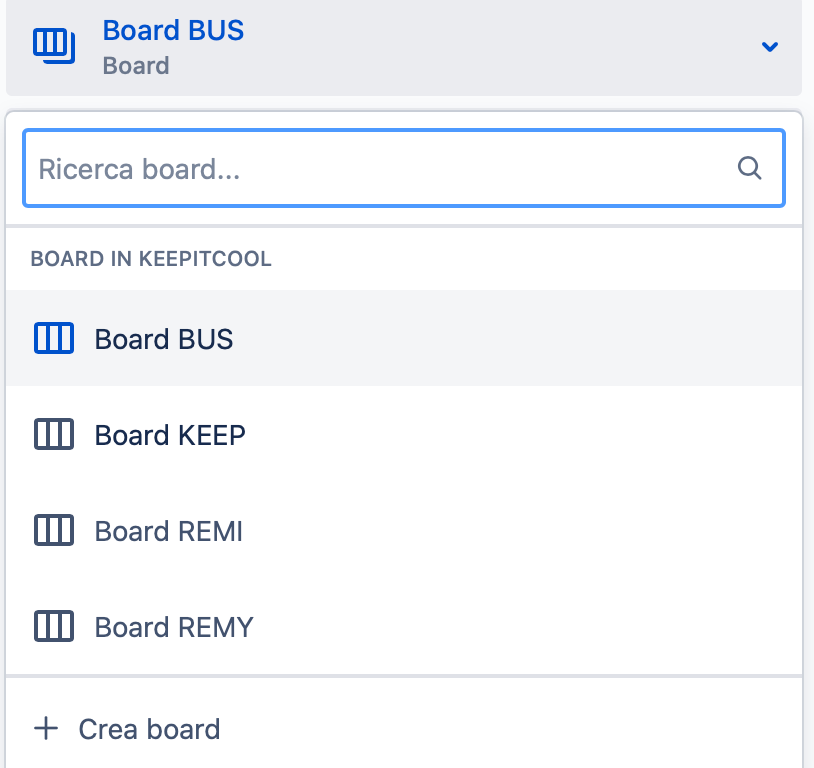Screen dimensions: 814x768
Task: Click the BOARD IN KEEPITCOOL section heading
Action: click(x=151, y=259)
